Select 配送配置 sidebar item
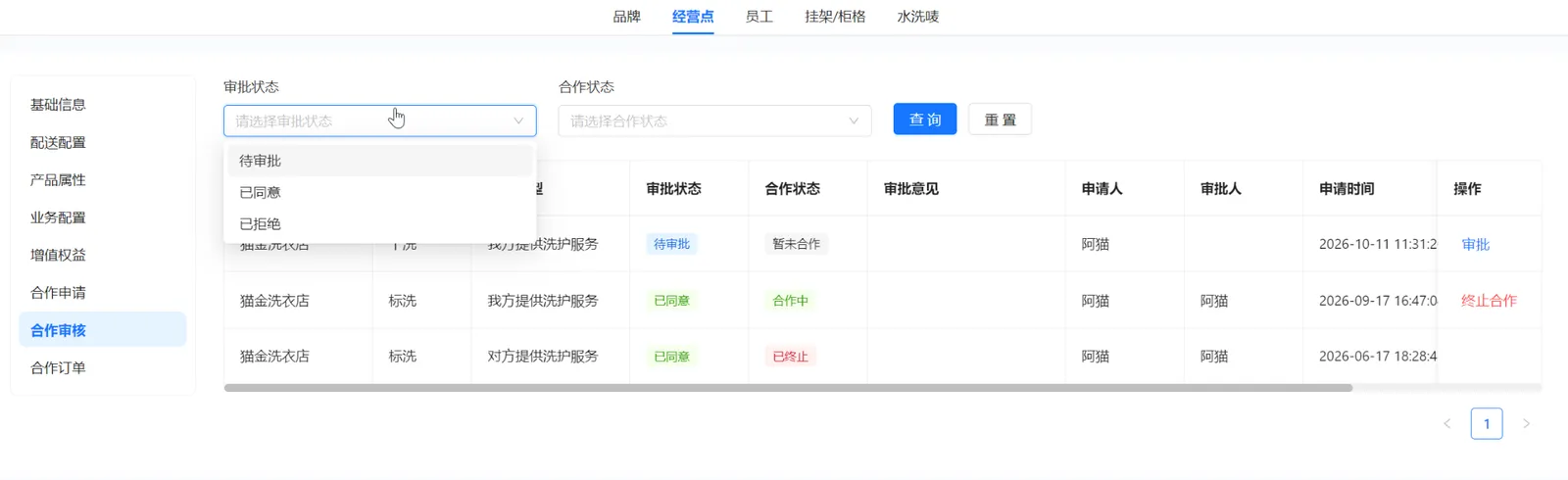This screenshot has width=1568, height=480. click(102, 143)
